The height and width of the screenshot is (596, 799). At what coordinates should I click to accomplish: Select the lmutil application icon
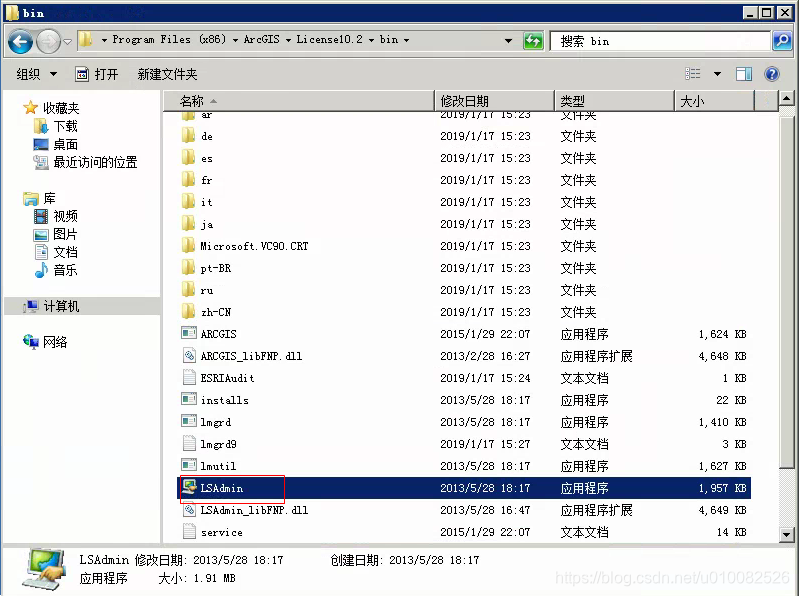189,465
